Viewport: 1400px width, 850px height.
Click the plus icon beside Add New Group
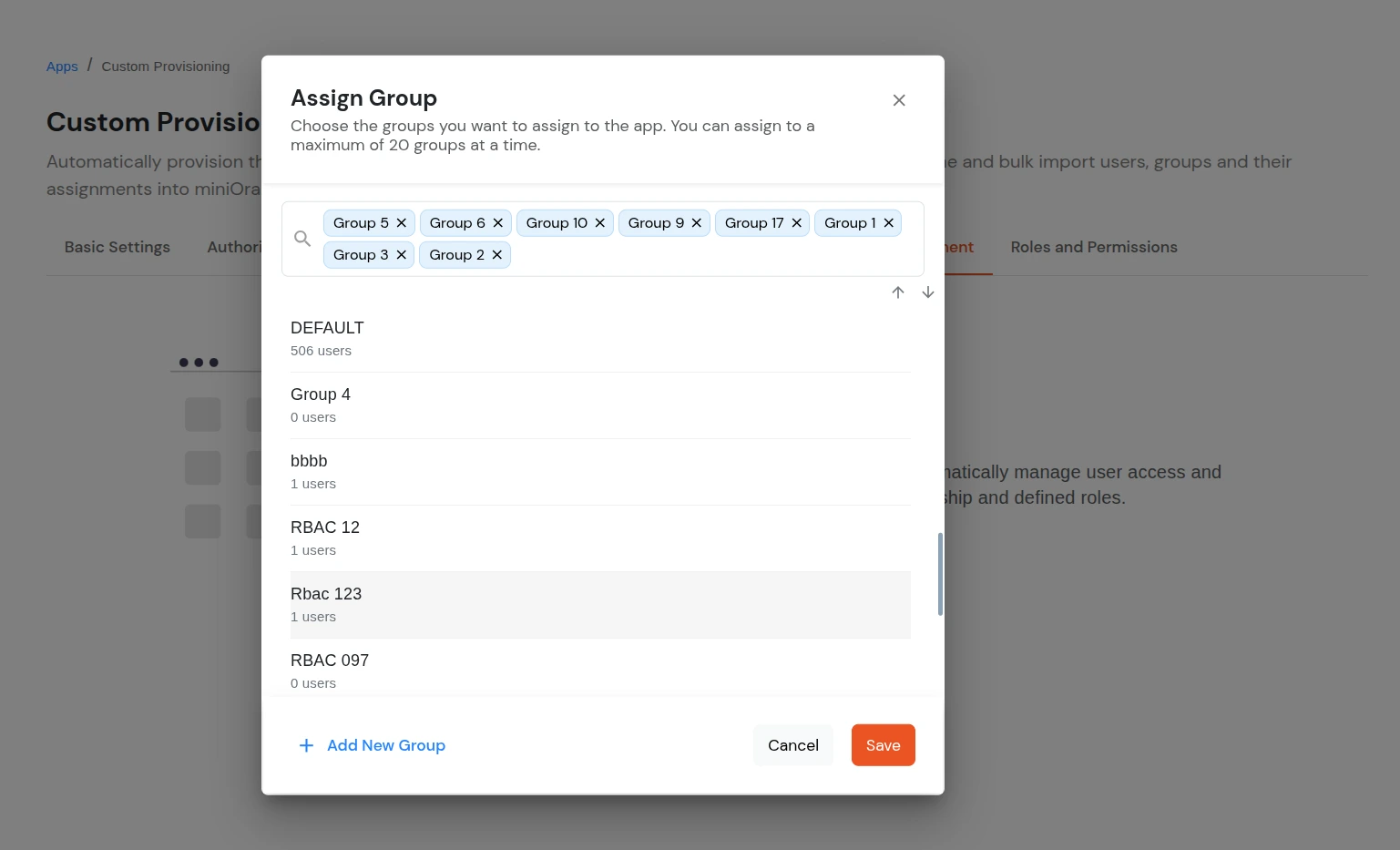point(306,745)
